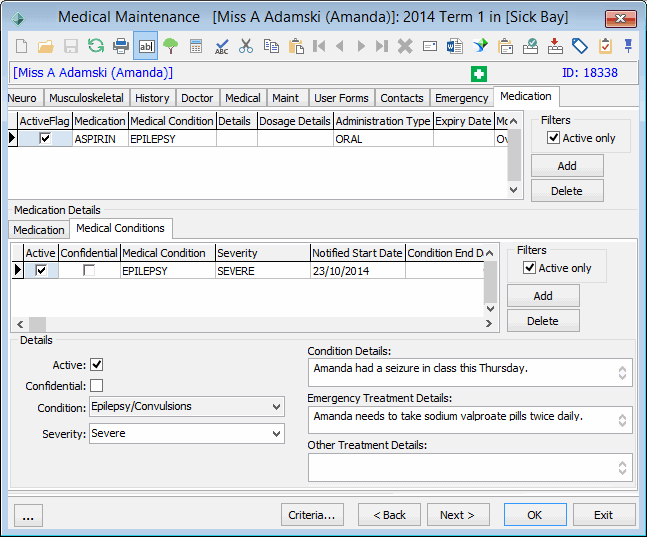
Task: Toggle the Active checkbox in Details
Action: [x=97, y=364]
